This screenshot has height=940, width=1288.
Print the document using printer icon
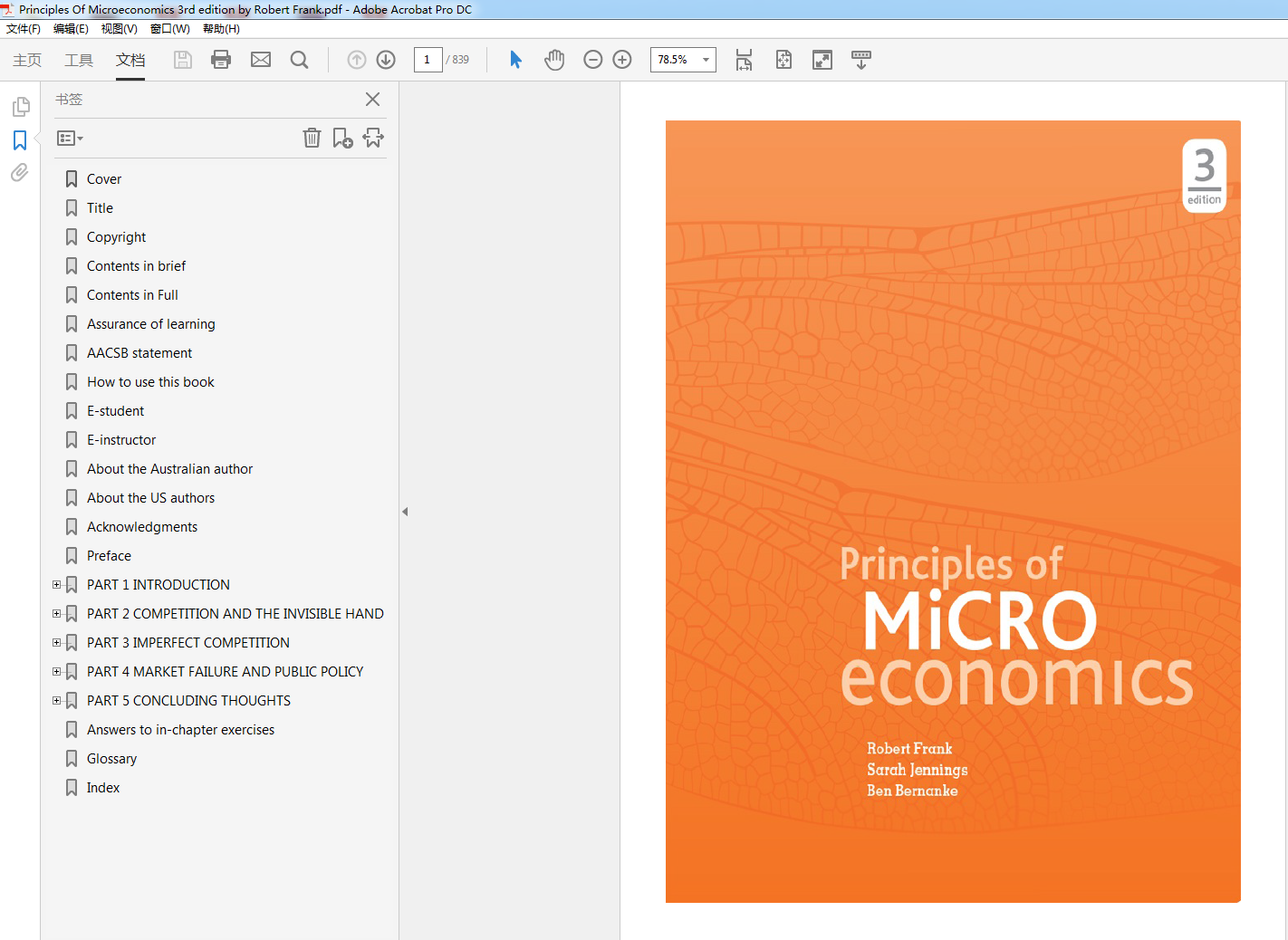coord(221,60)
